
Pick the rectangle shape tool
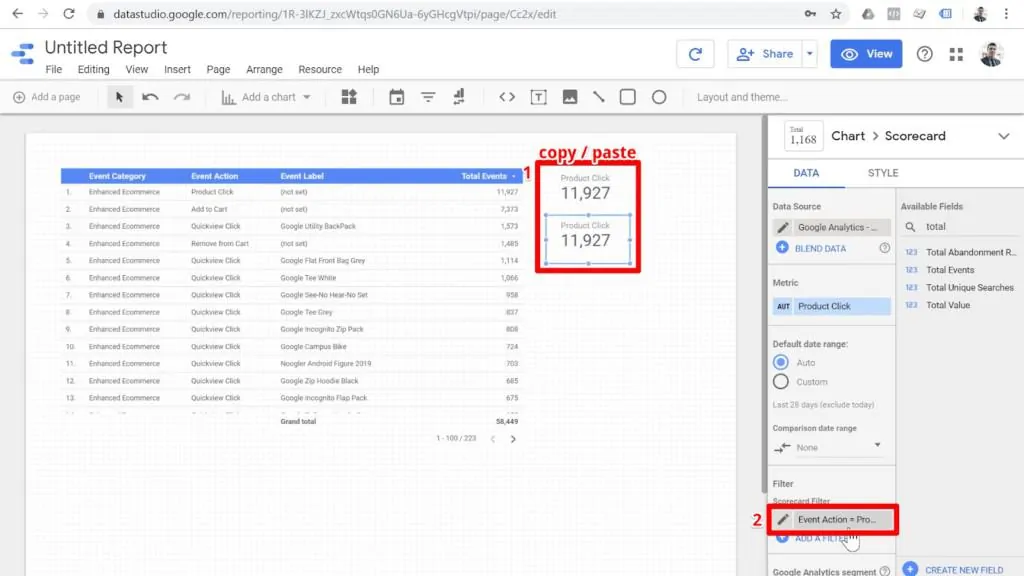click(628, 97)
